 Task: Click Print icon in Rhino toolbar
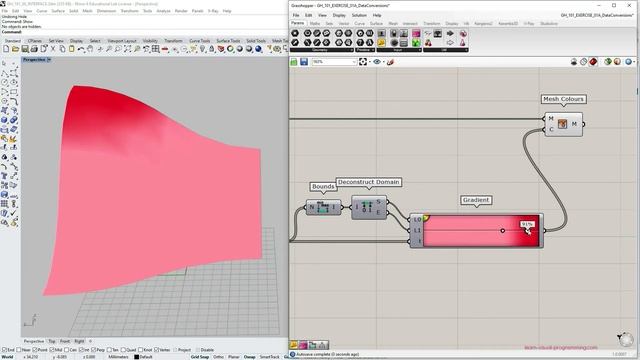pos(34,49)
